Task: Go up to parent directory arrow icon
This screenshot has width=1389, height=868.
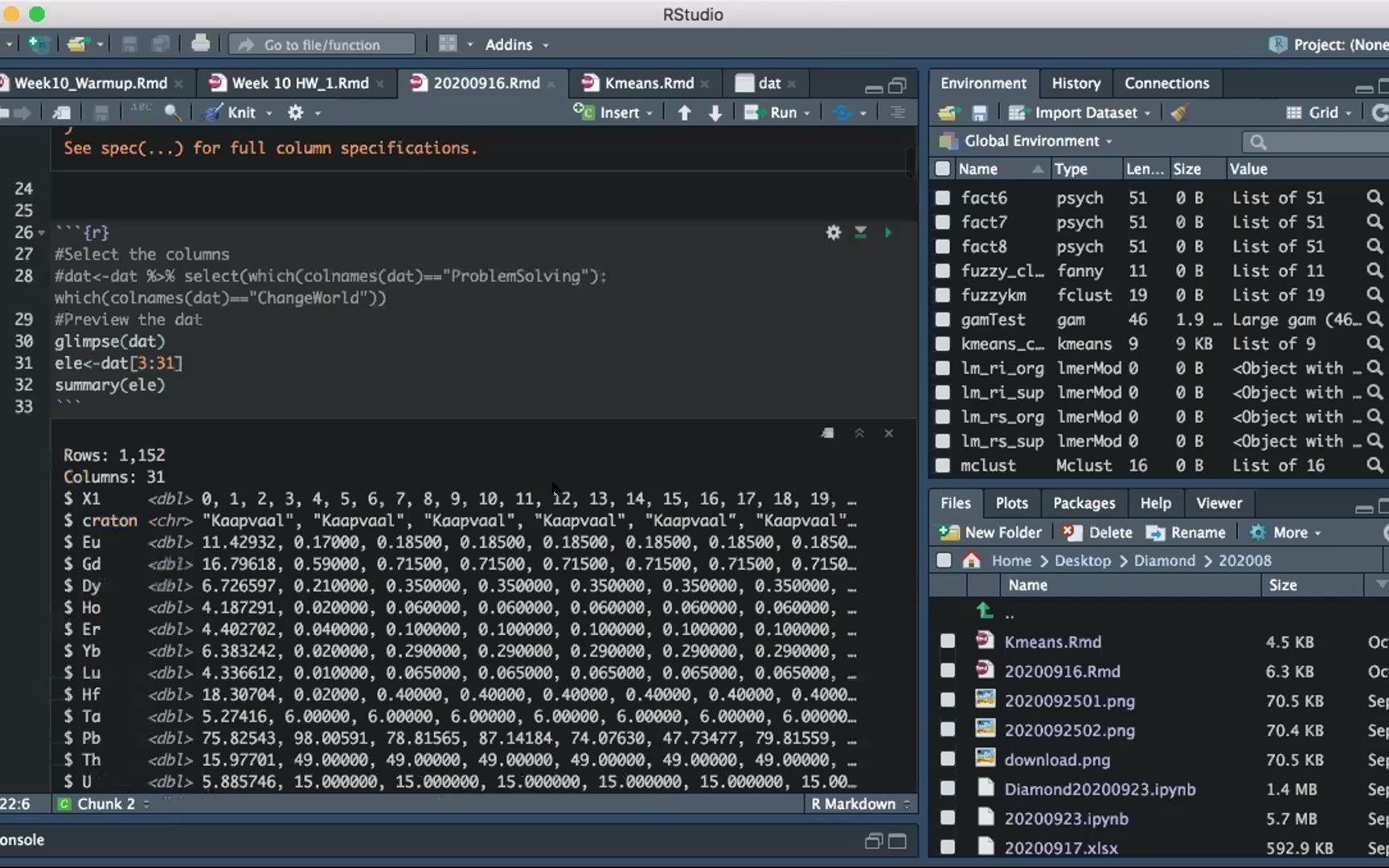Action: pos(985,611)
